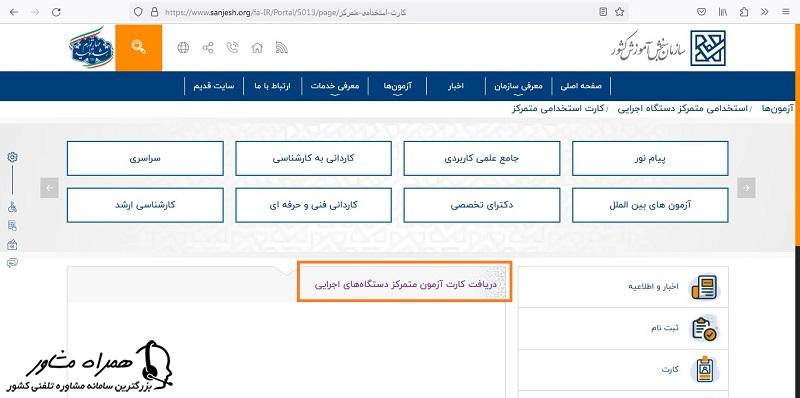Open سایت قدیم menu item

(214, 86)
